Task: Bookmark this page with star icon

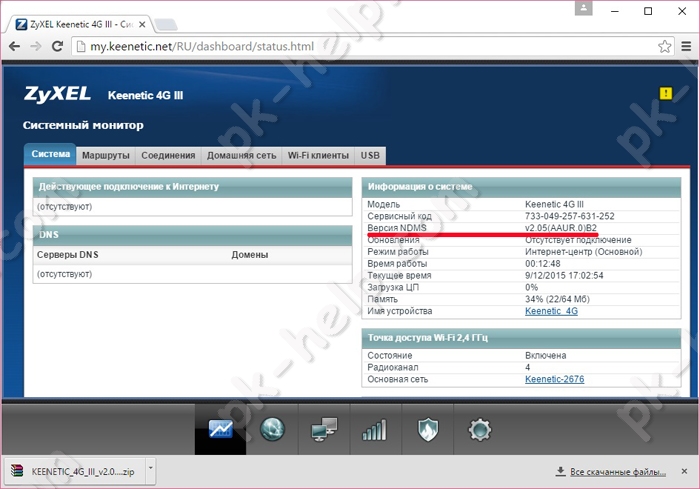Action: click(664, 46)
